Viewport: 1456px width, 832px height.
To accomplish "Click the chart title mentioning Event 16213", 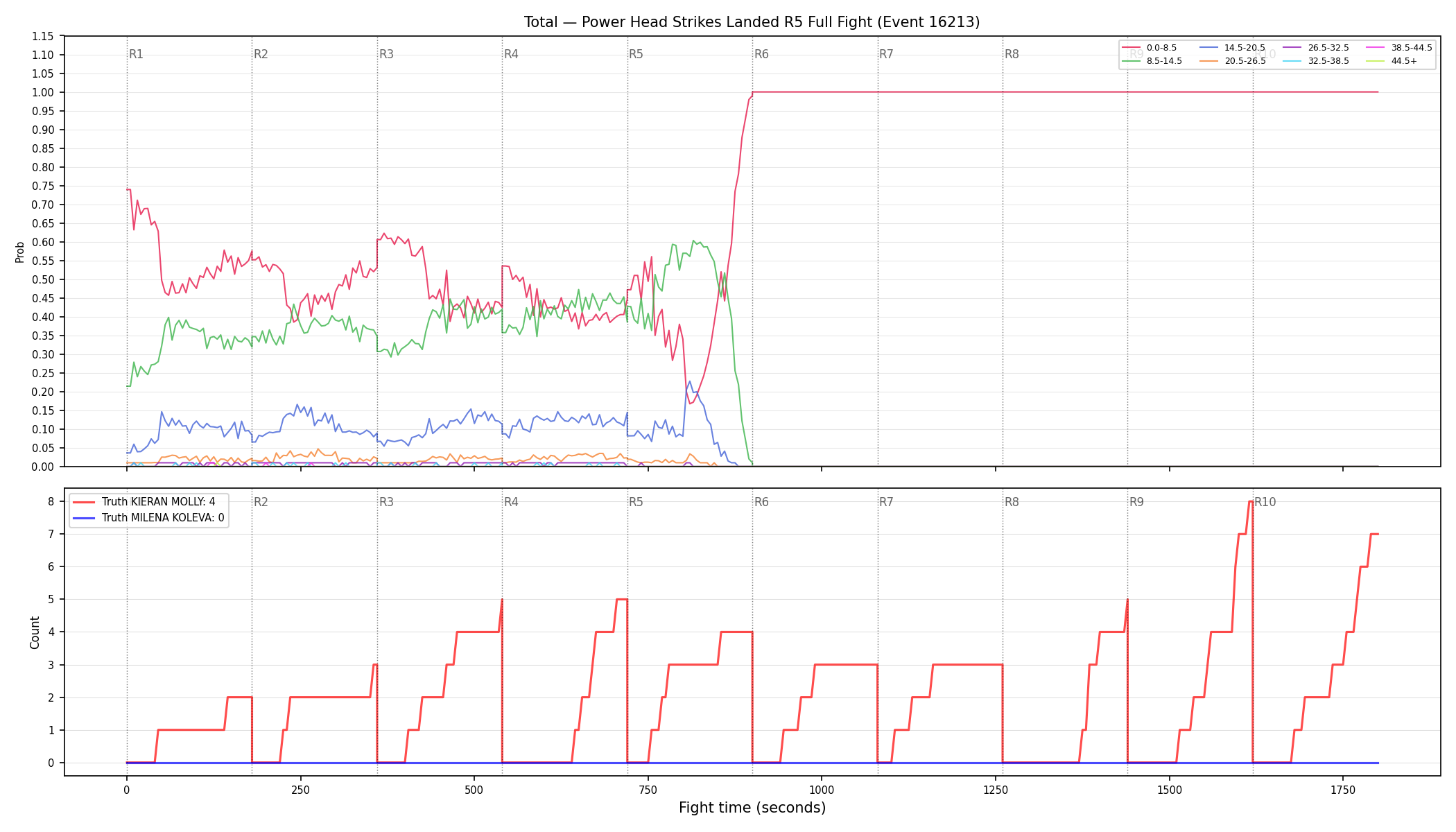I will [752, 22].
